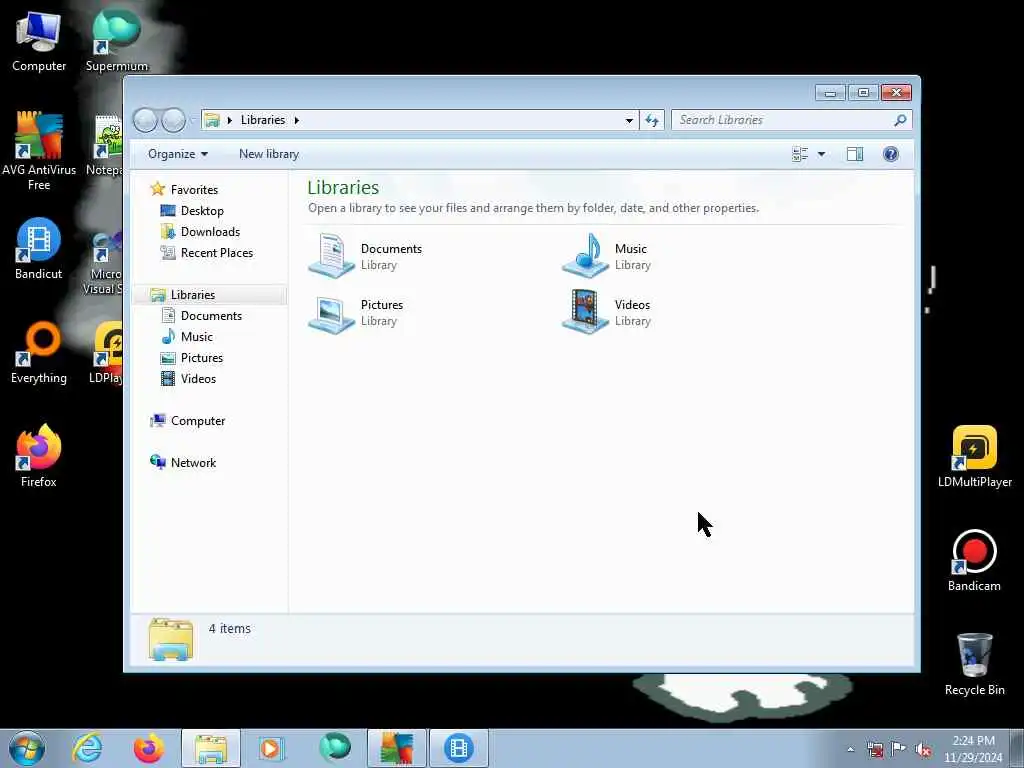
Task: Open the view options dropdown arrow
Action: pyautogui.click(x=822, y=154)
